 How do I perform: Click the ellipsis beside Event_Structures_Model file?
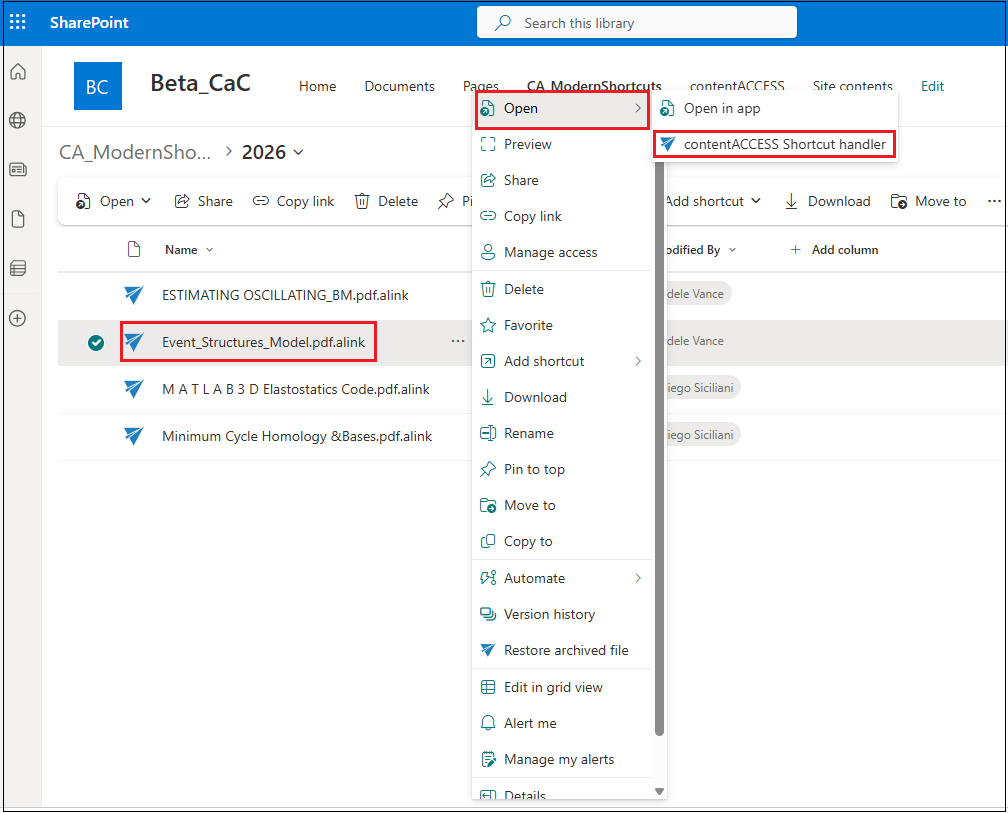(457, 341)
